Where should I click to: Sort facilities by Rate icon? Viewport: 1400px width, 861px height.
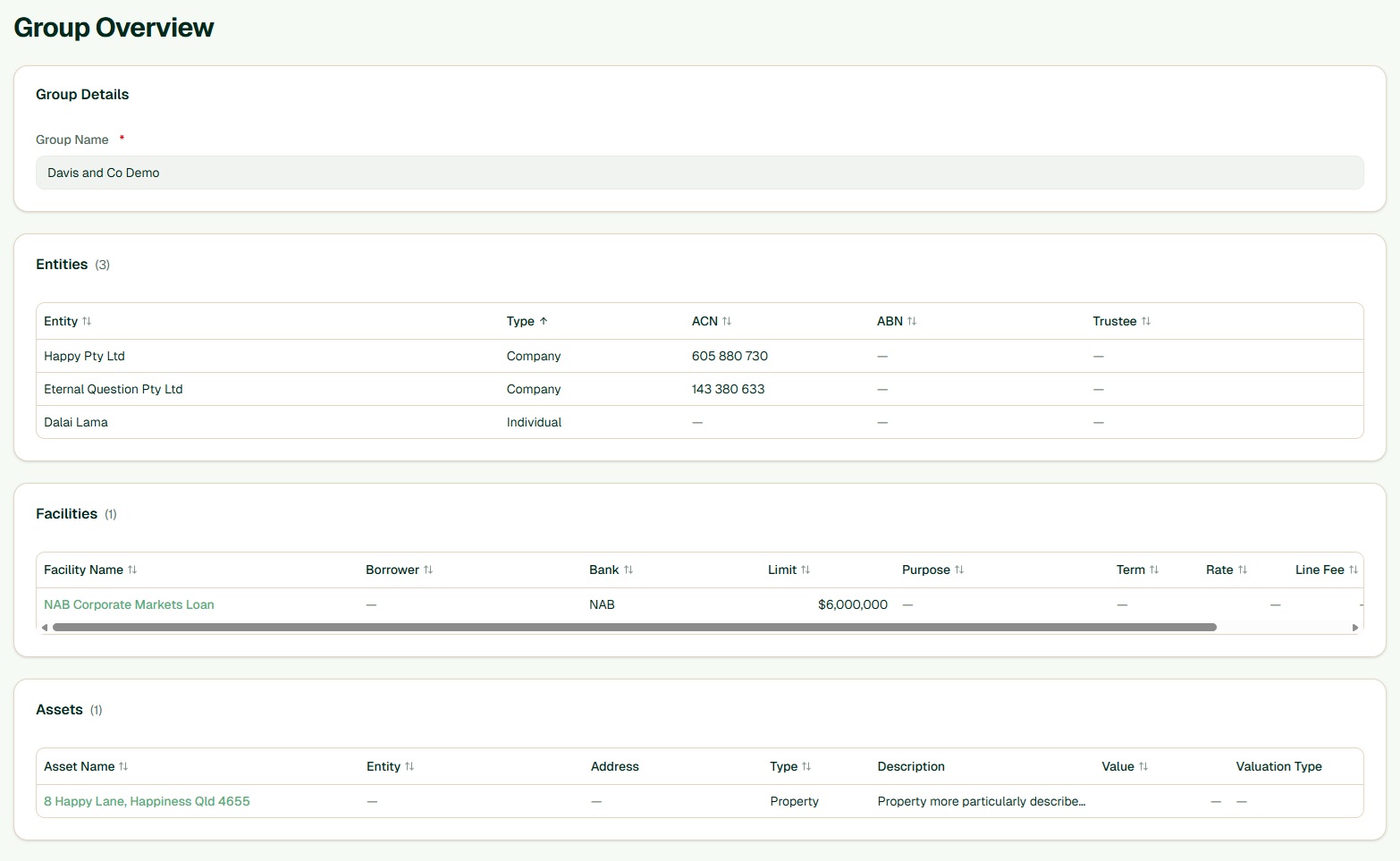tap(1243, 570)
